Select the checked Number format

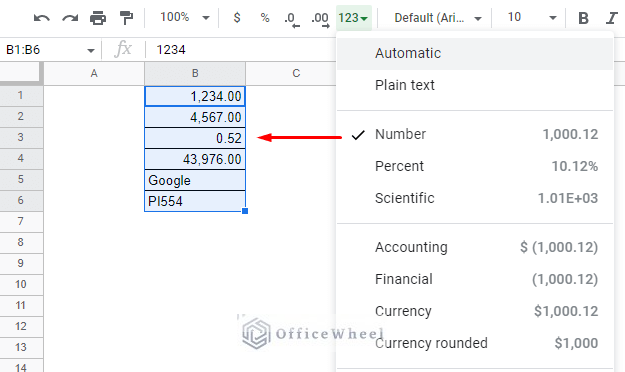pyautogui.click(x=474, y=134)
